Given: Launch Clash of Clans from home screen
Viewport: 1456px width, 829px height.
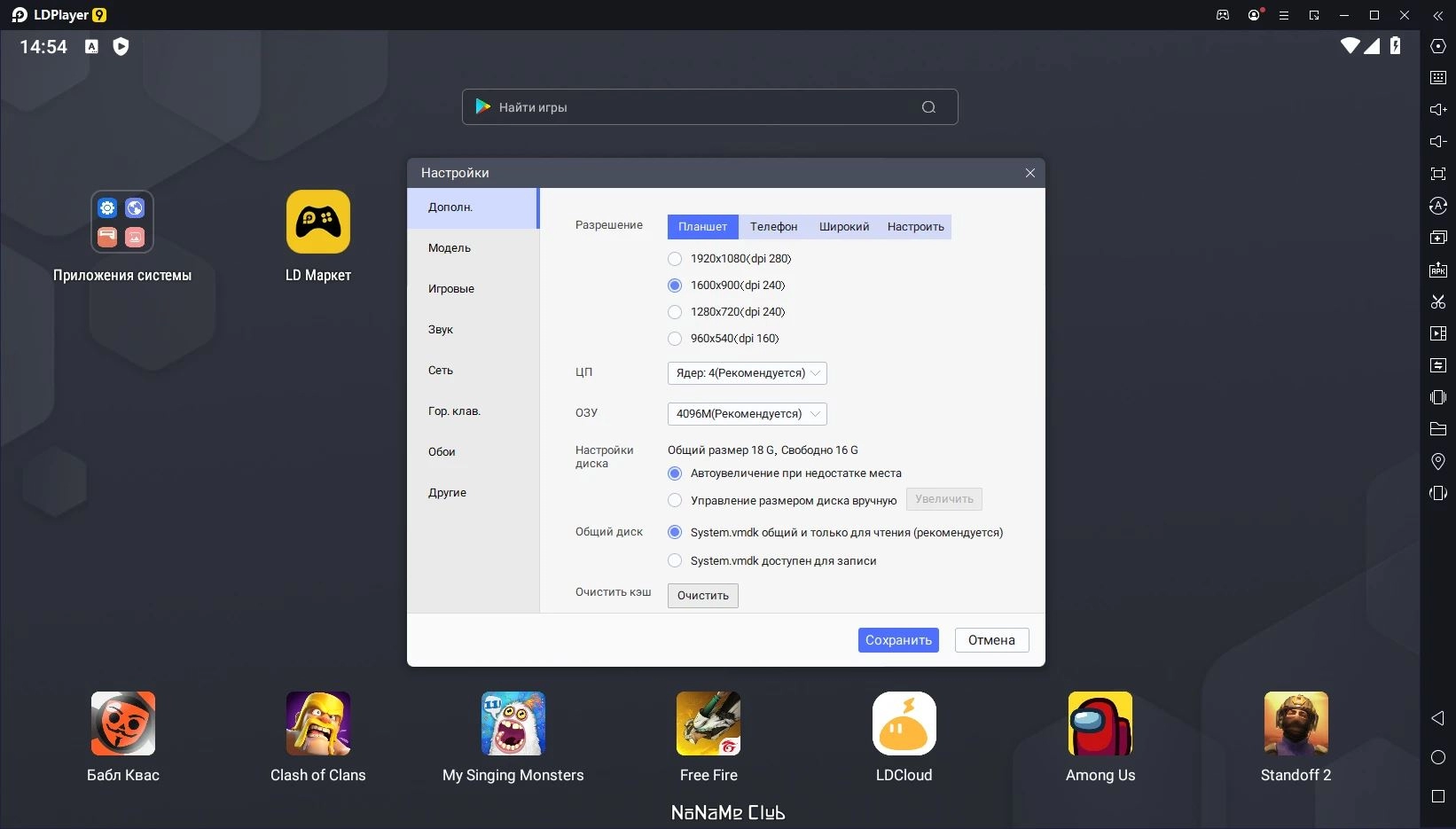Looking at the screenshot, I should click(317, 723).
